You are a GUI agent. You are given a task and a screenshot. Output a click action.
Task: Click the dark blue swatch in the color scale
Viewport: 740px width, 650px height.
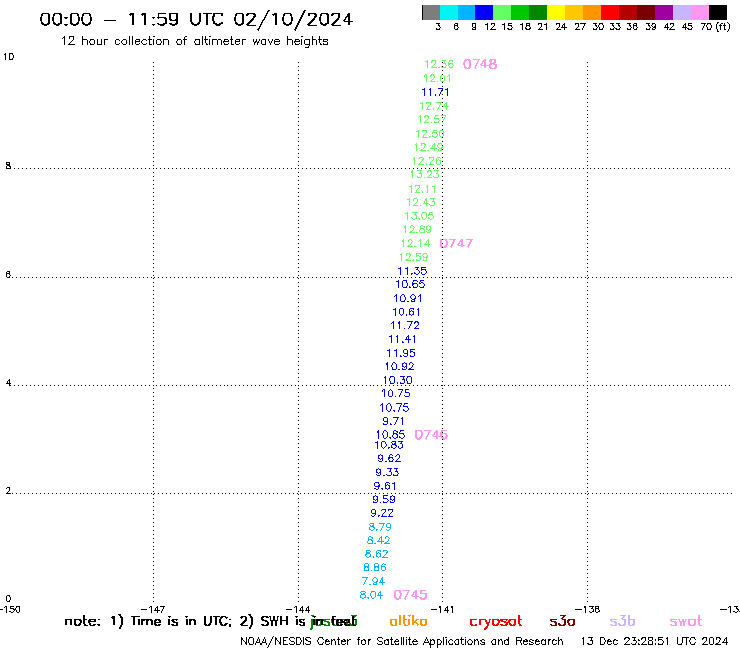point(484,12)
